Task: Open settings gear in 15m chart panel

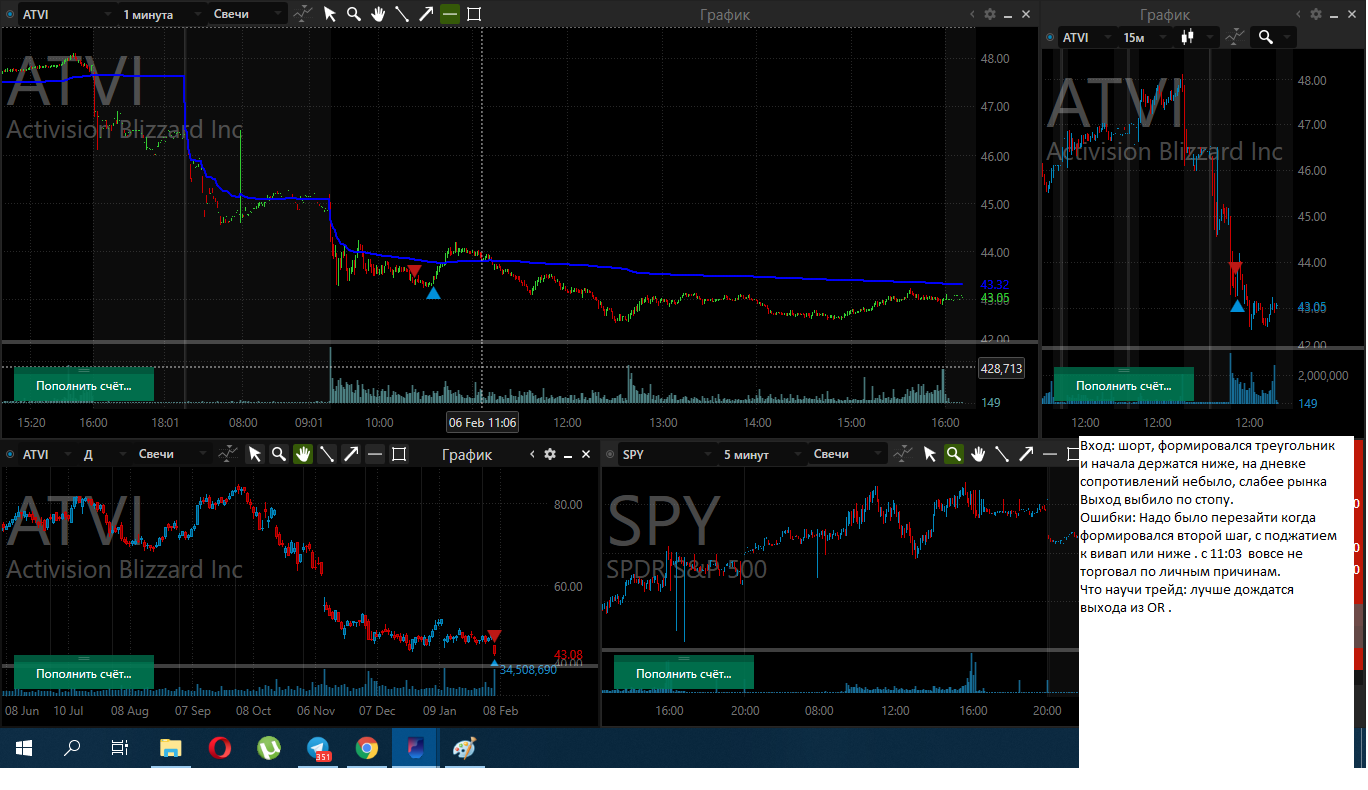Action: pyautogui.click(x=1316, y=14)
